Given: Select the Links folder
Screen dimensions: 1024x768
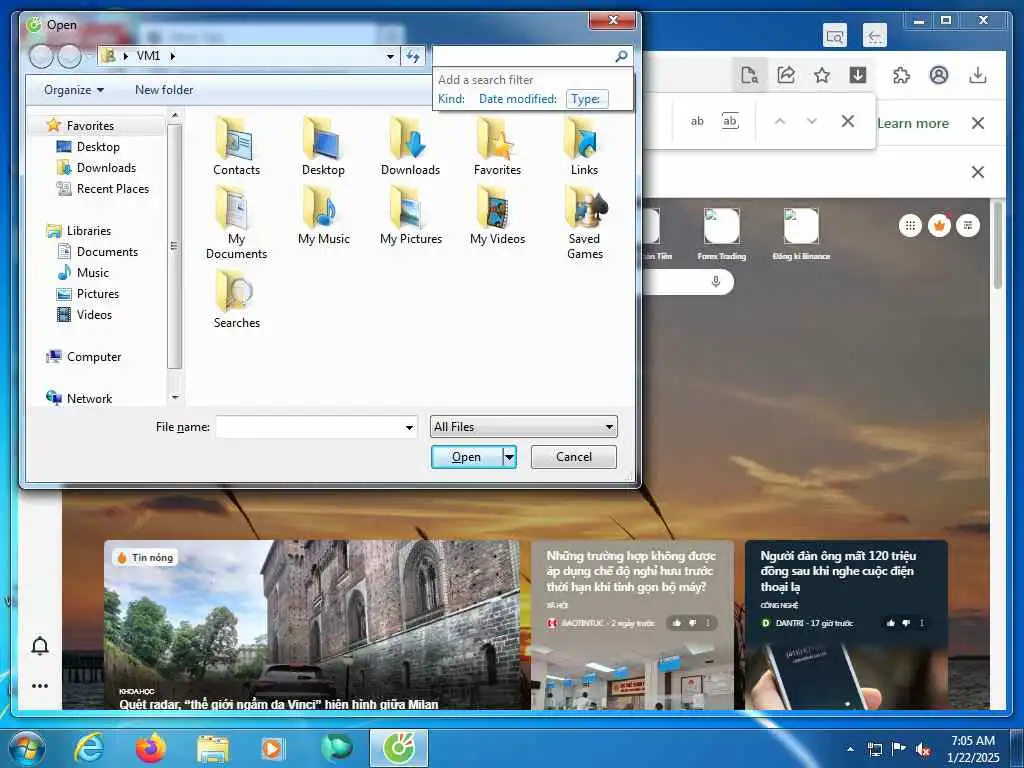Looking at the screenshot, I should tap(584, 146).
